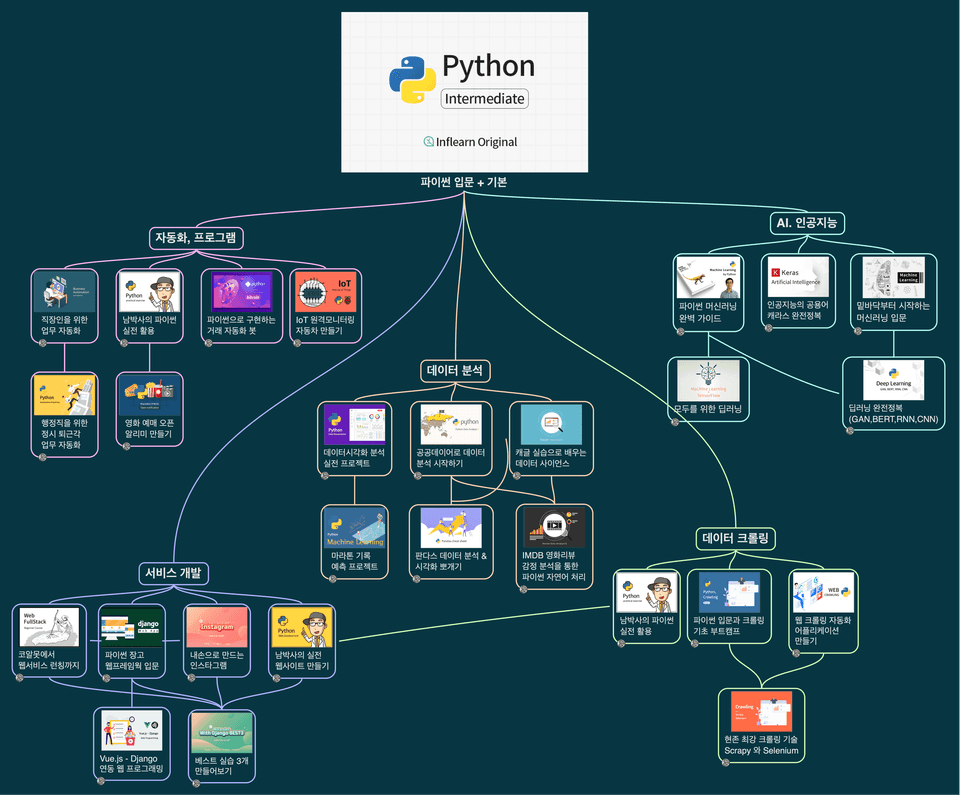Viewport: 960px width, 795px height.
Task: Open the Keras Artificial Intelligence thumbnail
Action: point(798,277)
